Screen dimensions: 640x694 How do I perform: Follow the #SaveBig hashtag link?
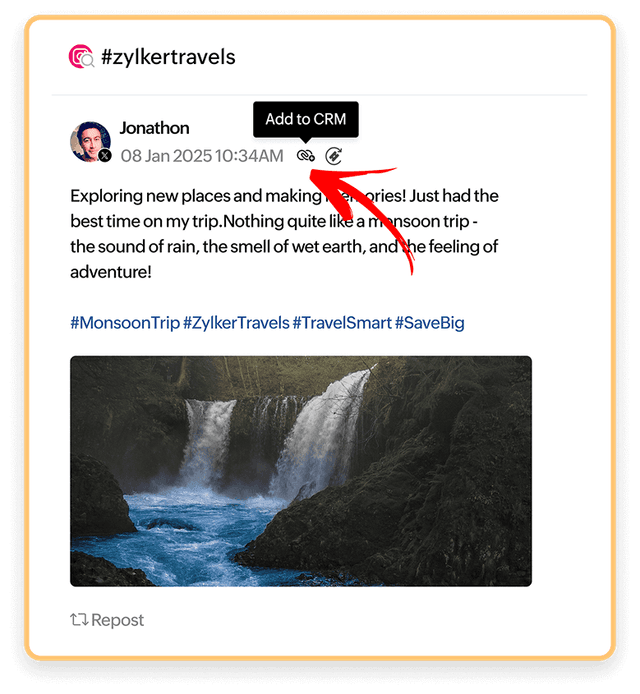429,323
